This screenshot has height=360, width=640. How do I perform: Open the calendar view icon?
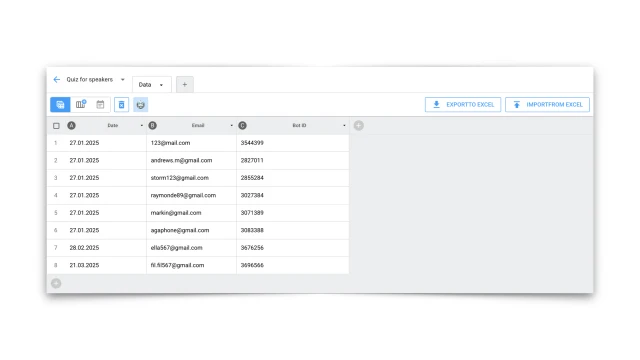click(100, 105)
